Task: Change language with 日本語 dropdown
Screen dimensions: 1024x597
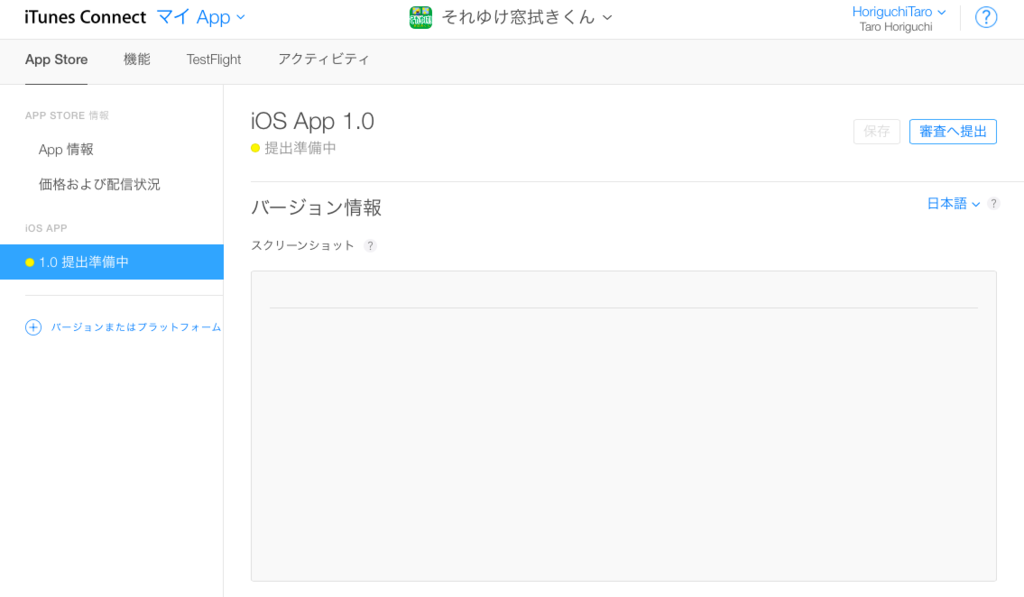Action: pos(953,204)
